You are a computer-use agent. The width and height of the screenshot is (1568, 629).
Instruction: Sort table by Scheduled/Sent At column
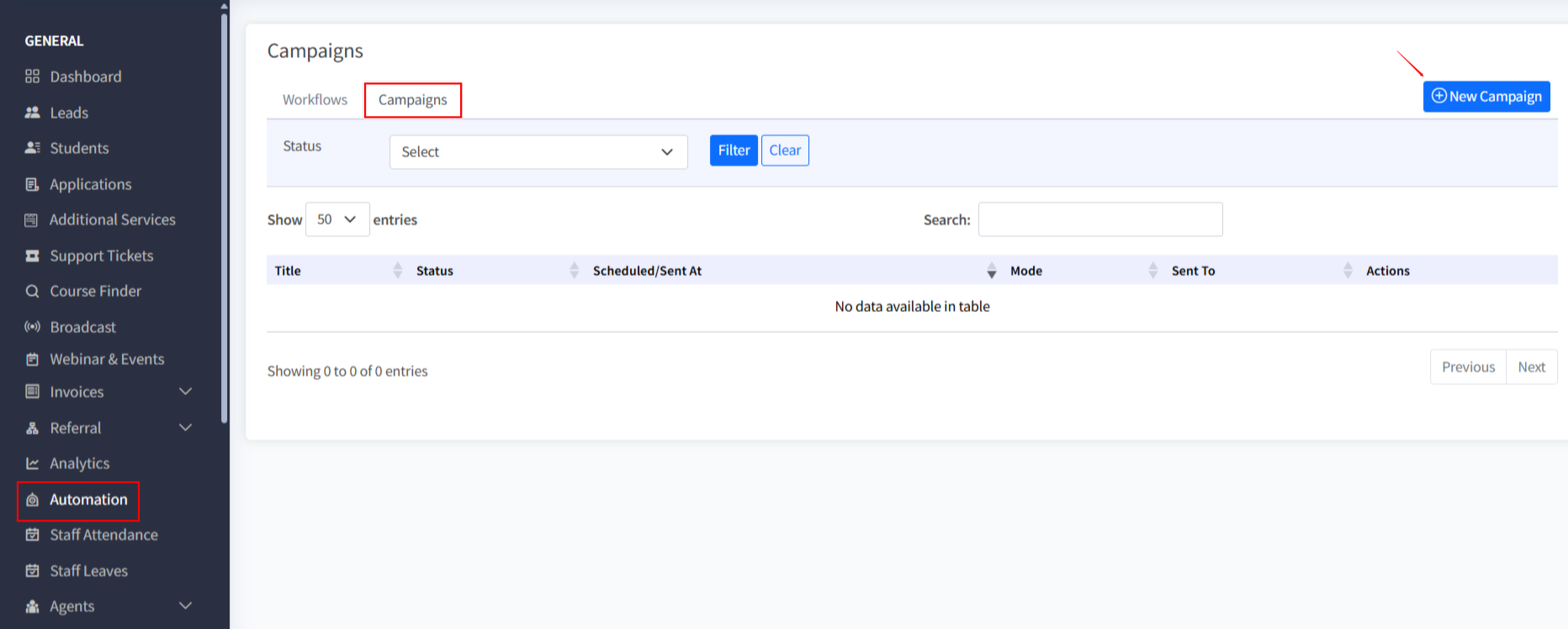[647, 271]
